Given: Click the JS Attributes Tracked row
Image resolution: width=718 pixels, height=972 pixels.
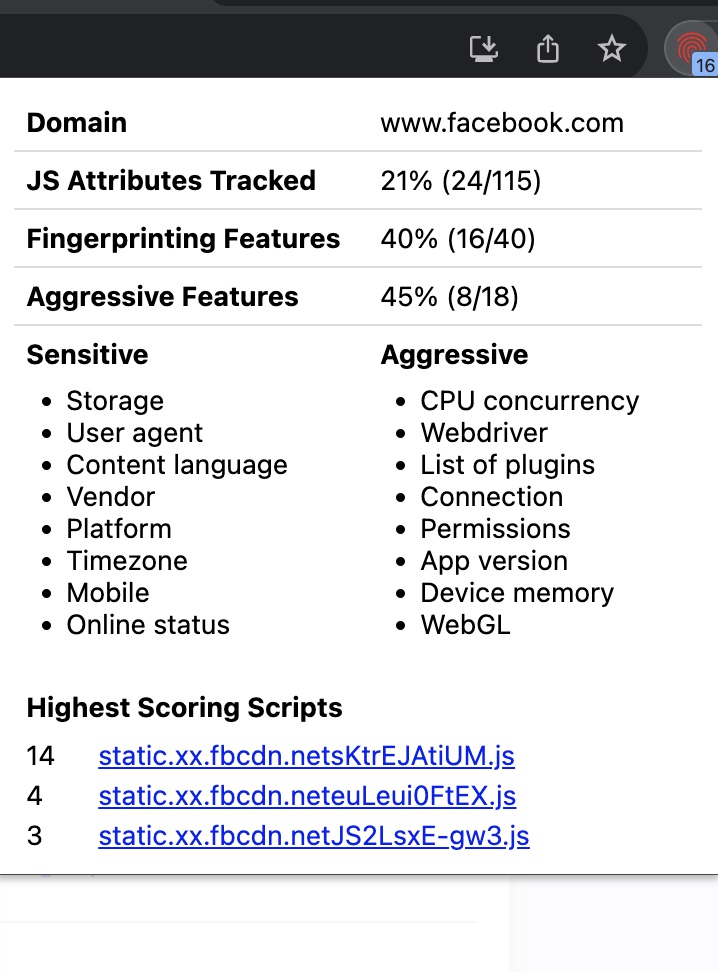Looking at the screenshot, I should pos(171,181).
